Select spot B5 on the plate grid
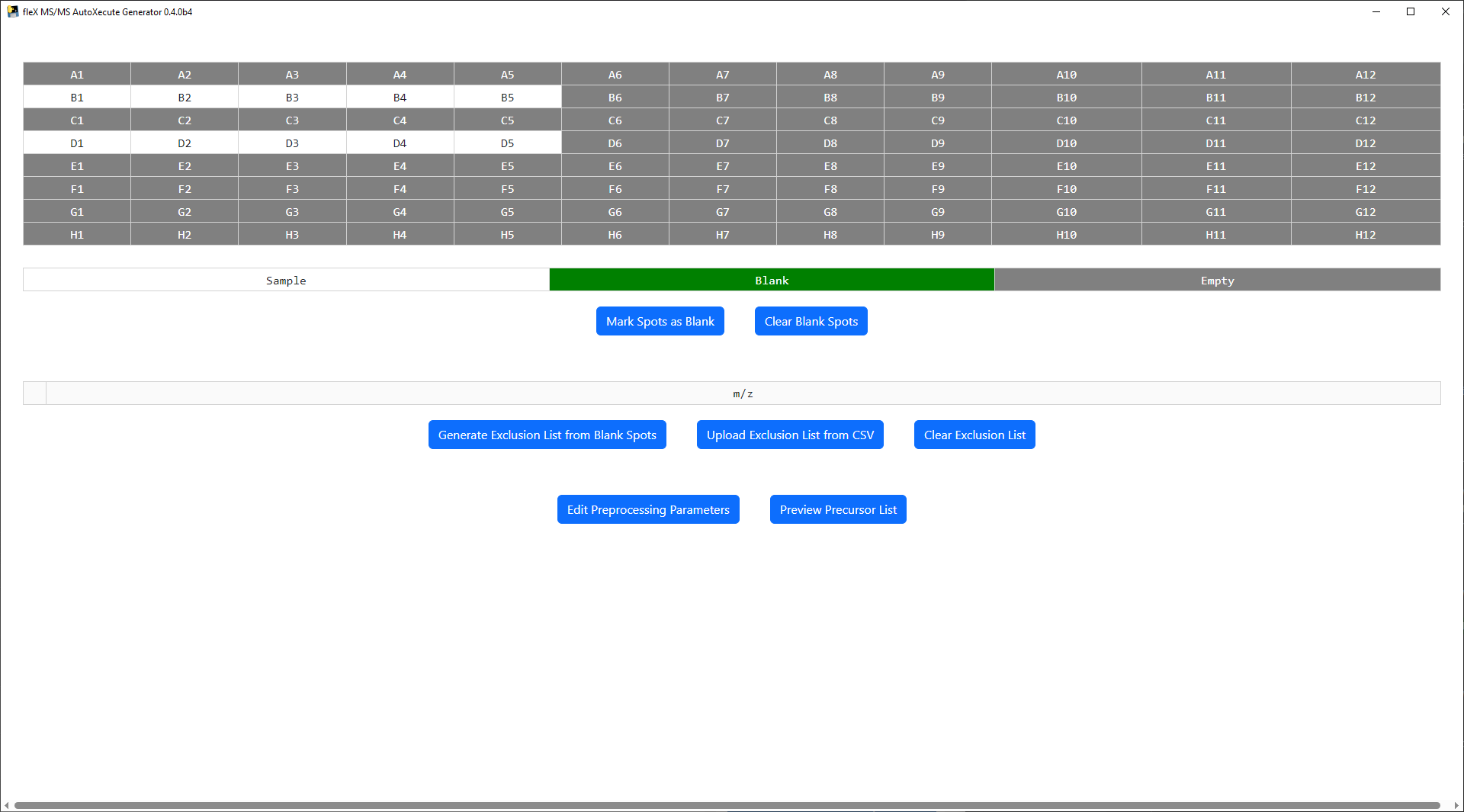This screenshot has width=1464, height=812. tap(507, 97)
